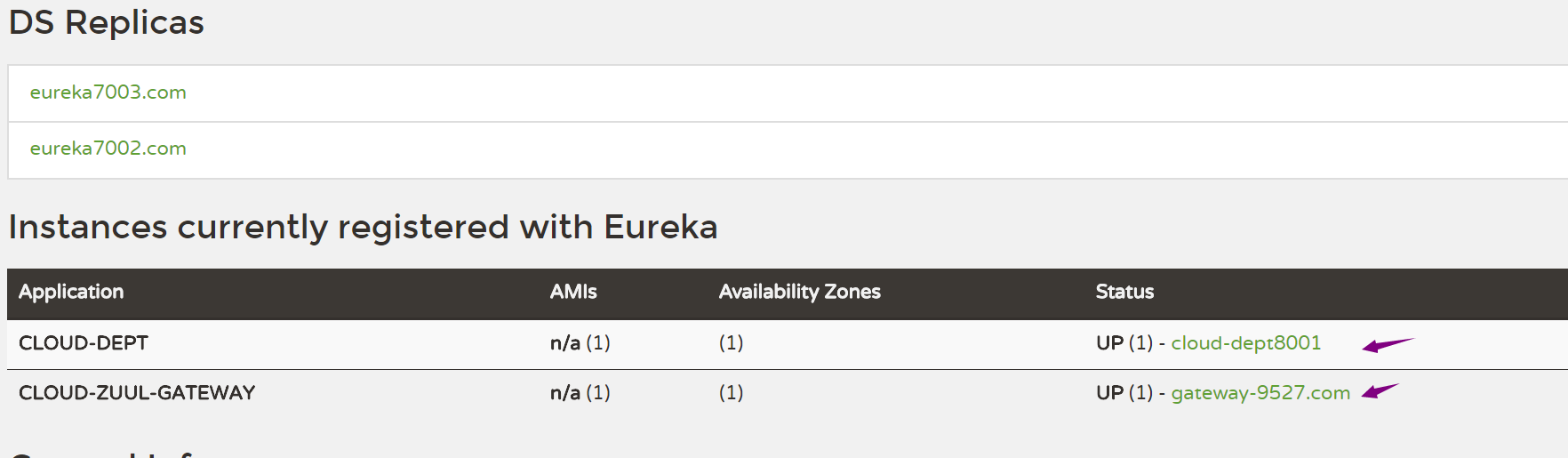1568x458 pixels.
Task: Click the UP status text for CLOUD-ZUUL-GATEWAY
Action: [1110, 393]
